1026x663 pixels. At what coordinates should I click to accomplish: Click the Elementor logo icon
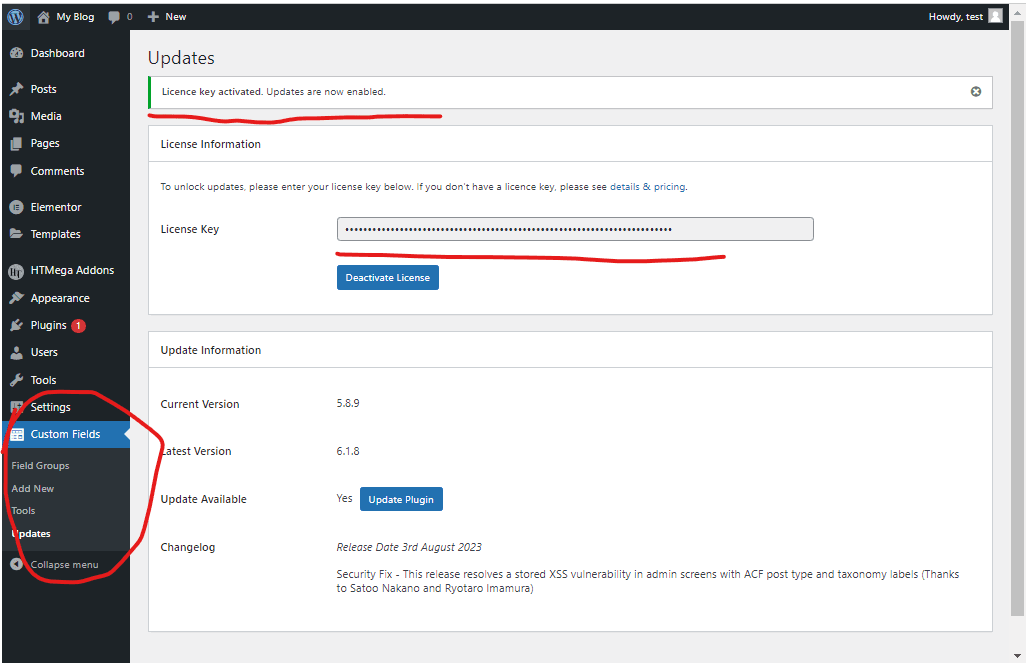pos(16,207)
